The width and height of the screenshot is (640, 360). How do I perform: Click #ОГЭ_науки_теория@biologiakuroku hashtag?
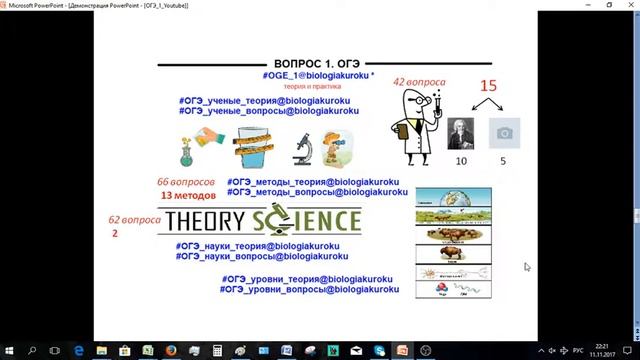click(x=258, y=246)
